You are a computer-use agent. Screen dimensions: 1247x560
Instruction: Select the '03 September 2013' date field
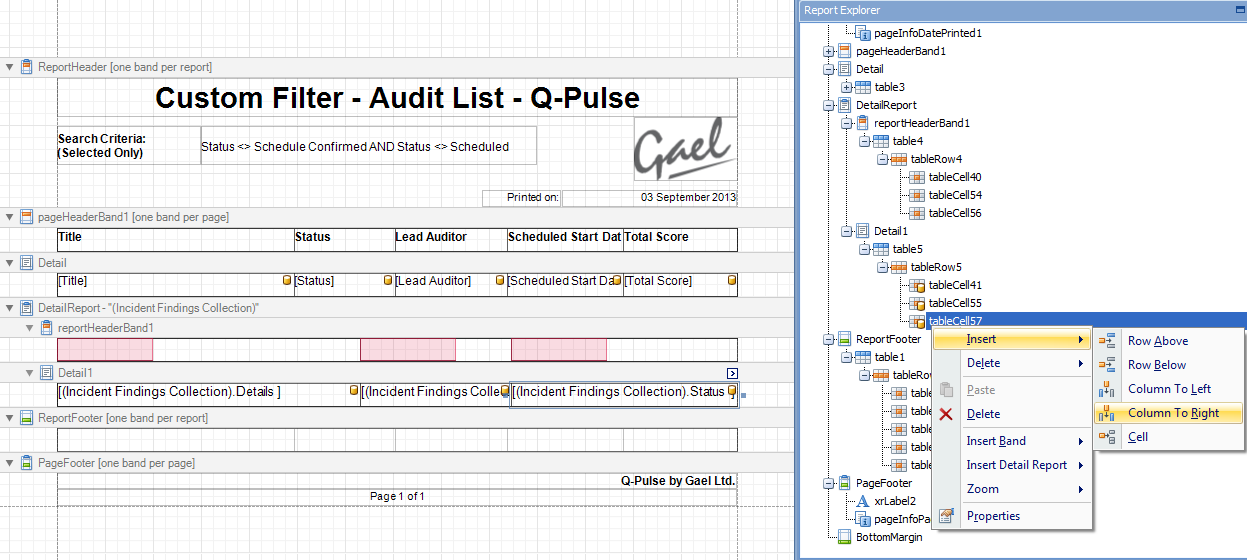coord(650,198)
